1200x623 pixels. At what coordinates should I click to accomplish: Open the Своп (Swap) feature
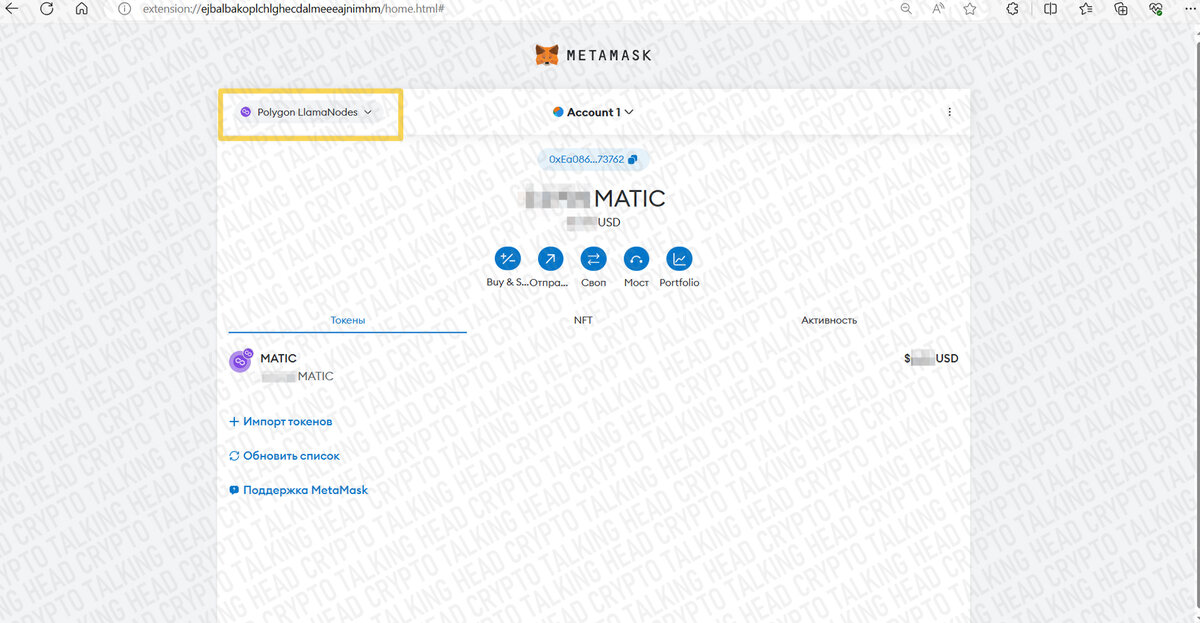pos(593,258)
